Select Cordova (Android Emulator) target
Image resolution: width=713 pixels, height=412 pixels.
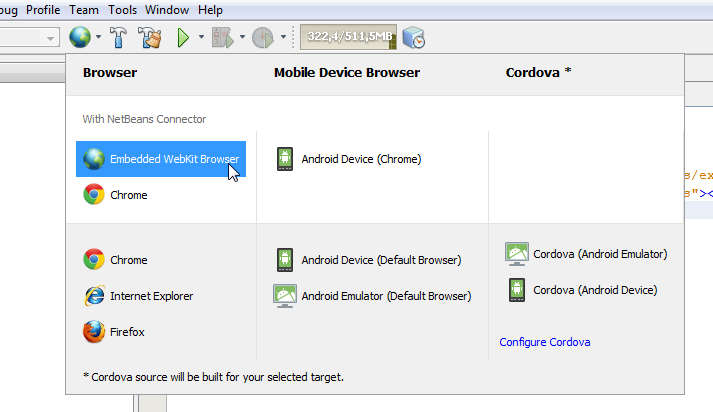[x=599, y=254]
